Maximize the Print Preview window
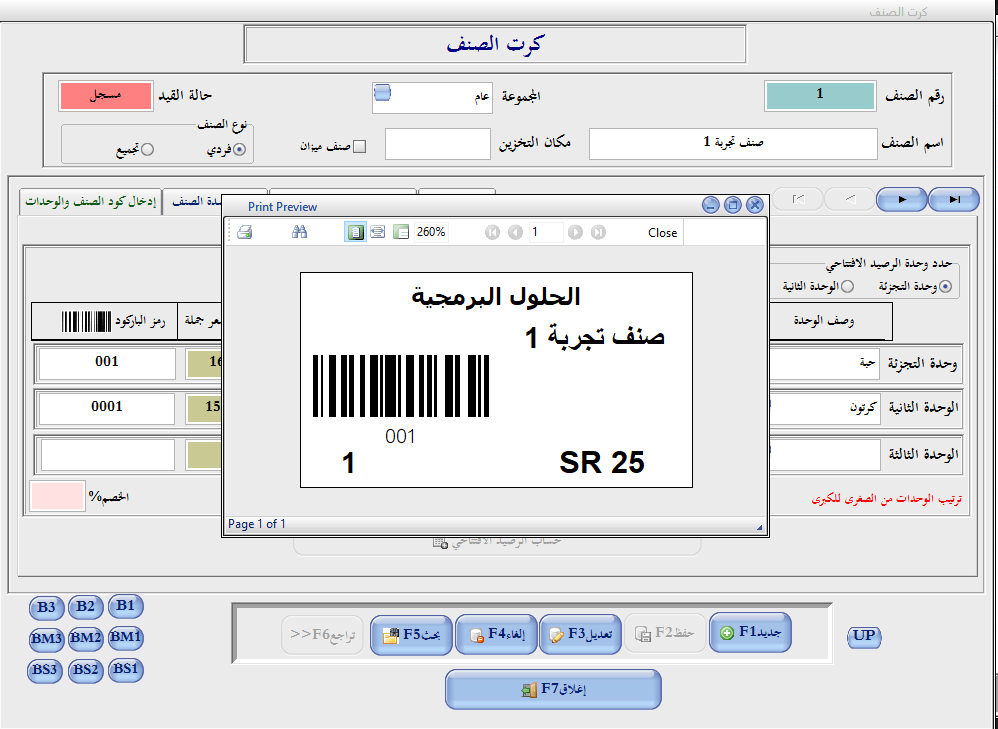The image size is (998, 729). pyautogui.click(x=733, y=205)
